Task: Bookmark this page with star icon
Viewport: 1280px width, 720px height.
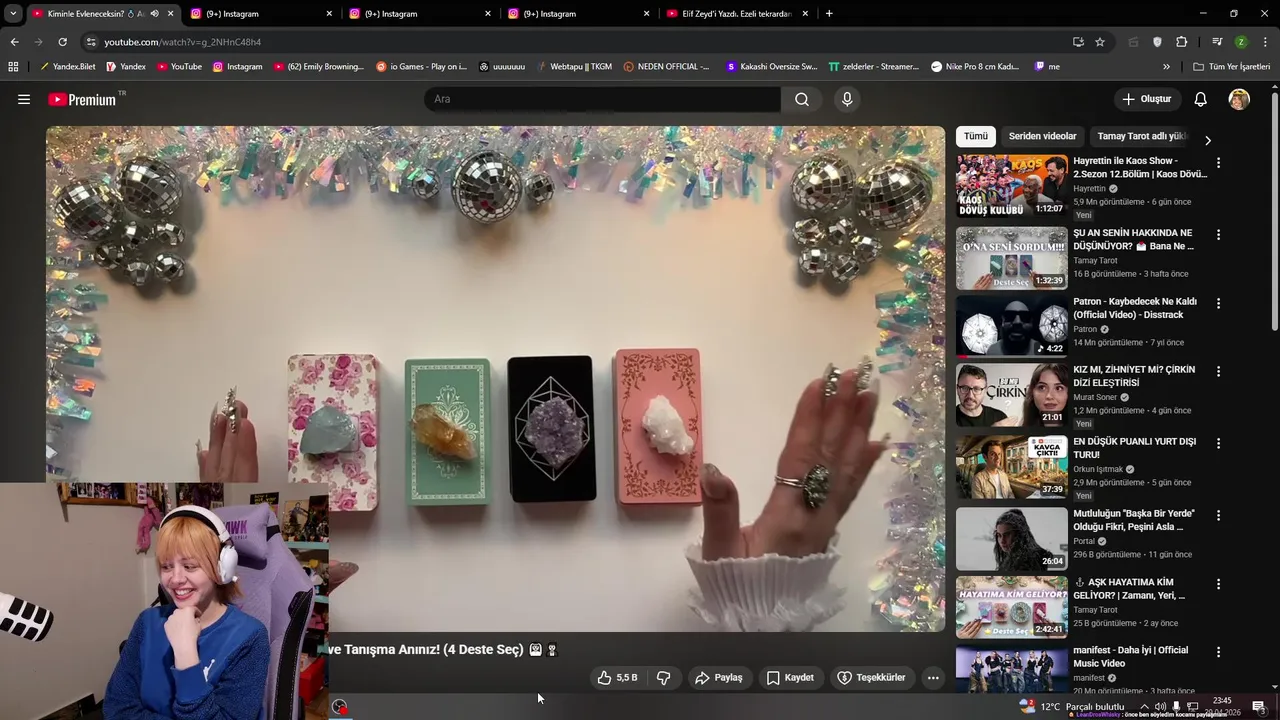Action: click(1100, 42)
